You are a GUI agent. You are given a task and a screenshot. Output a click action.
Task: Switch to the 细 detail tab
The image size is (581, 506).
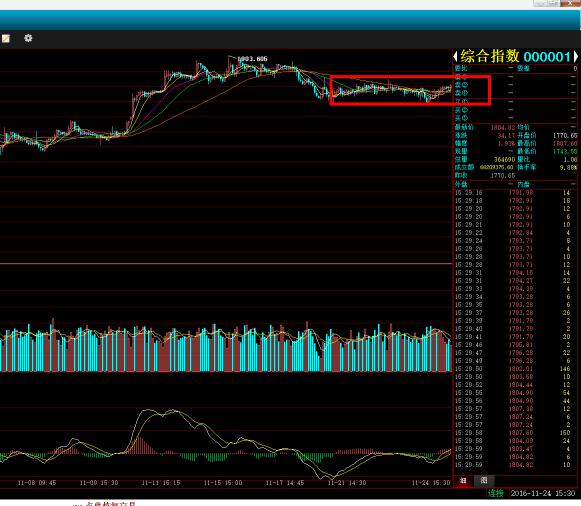pyautogui.click(x=463, y=481)
